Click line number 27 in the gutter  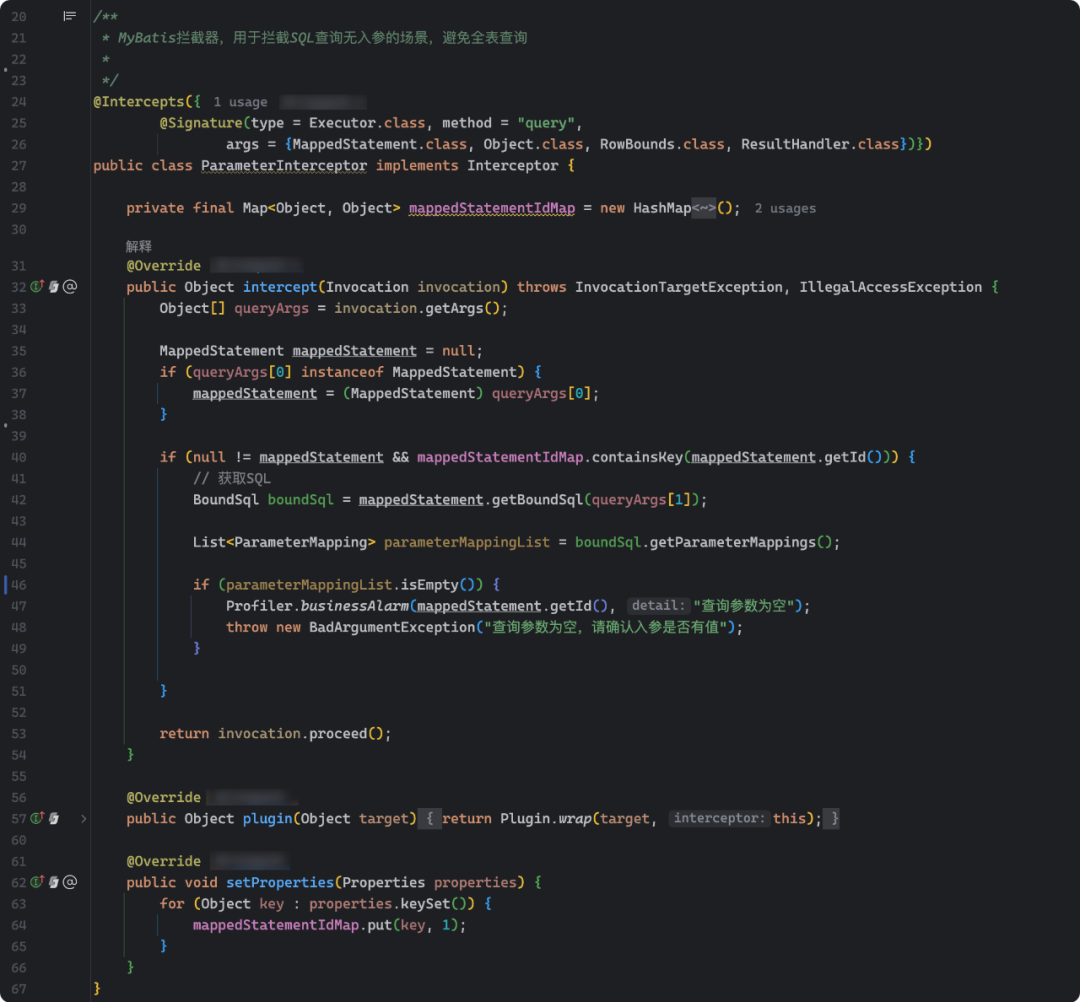click(19, 165)
